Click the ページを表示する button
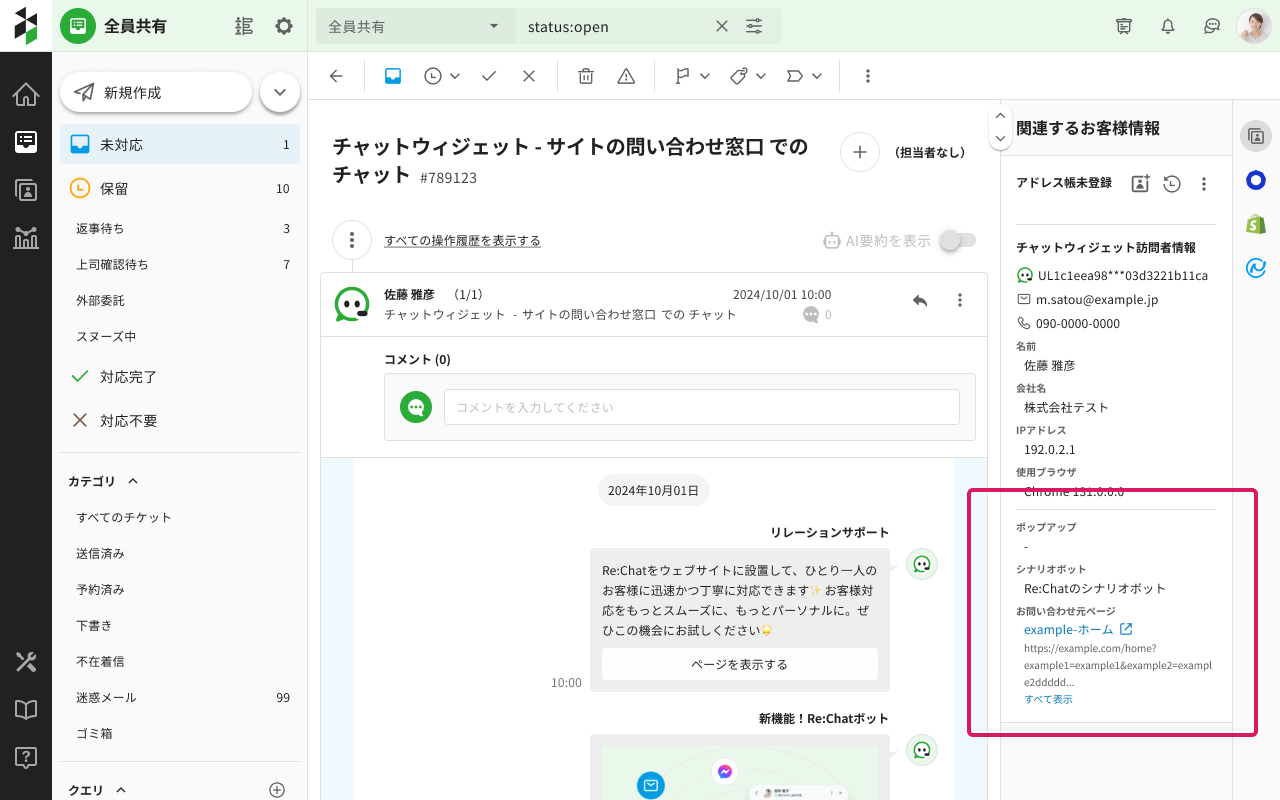Screen dimensions: 1280x800 739,664
